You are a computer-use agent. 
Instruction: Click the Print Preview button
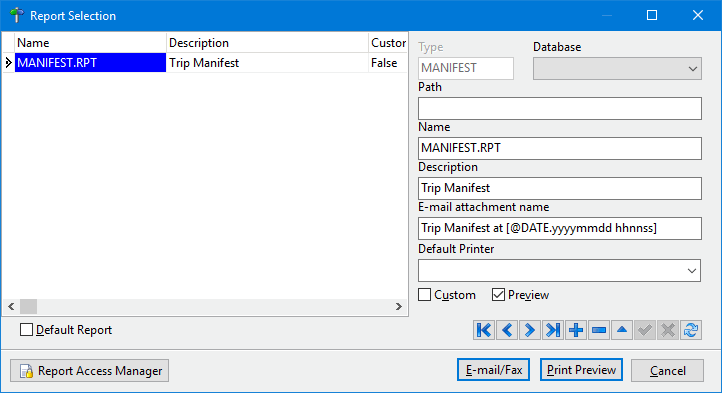point(581,370)
